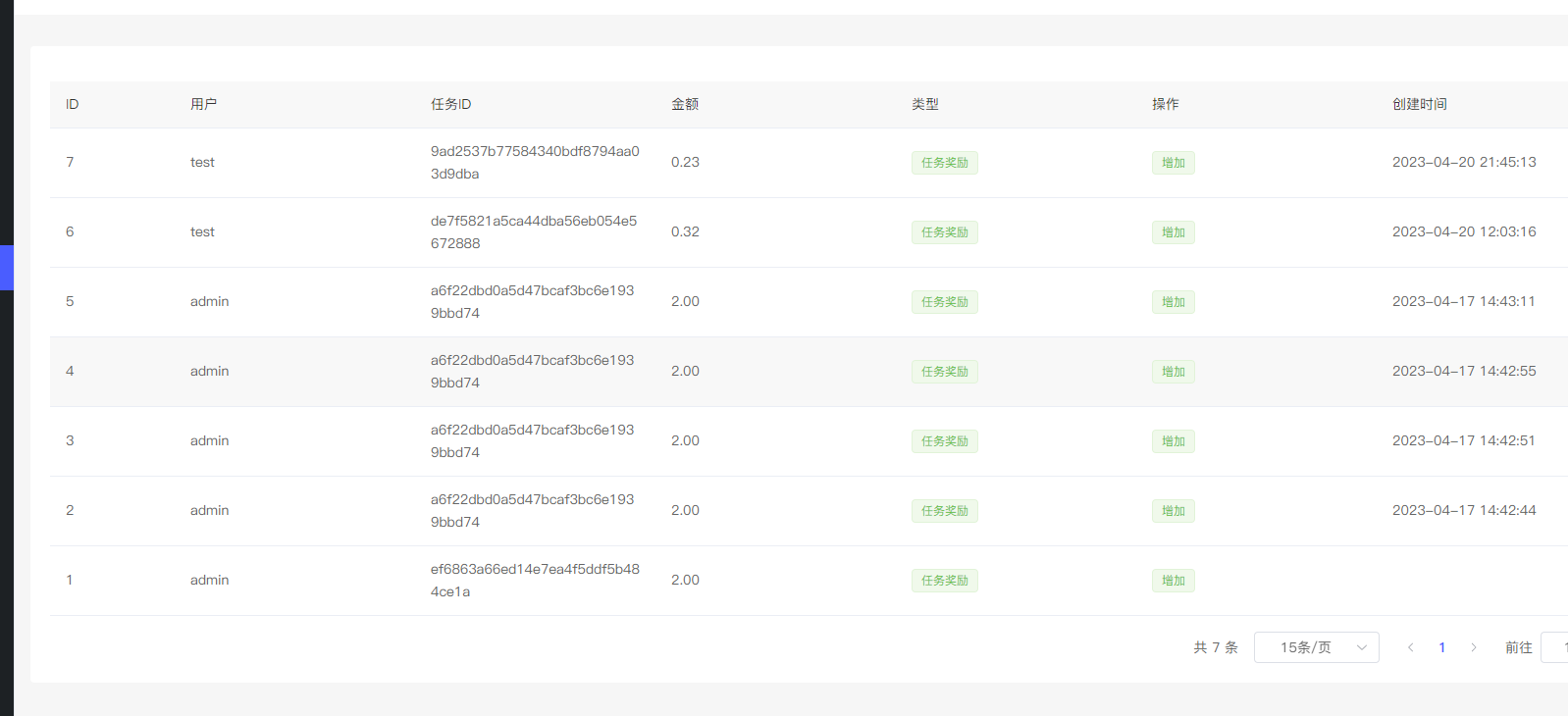
Task: Click the 任务奖励 tag in row ID 2
Action: pyautogui.click(x=944, y=511)
